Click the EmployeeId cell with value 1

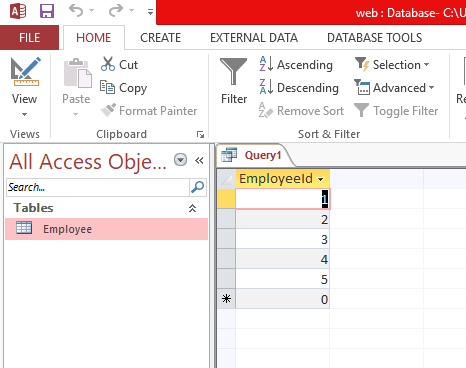283,199
